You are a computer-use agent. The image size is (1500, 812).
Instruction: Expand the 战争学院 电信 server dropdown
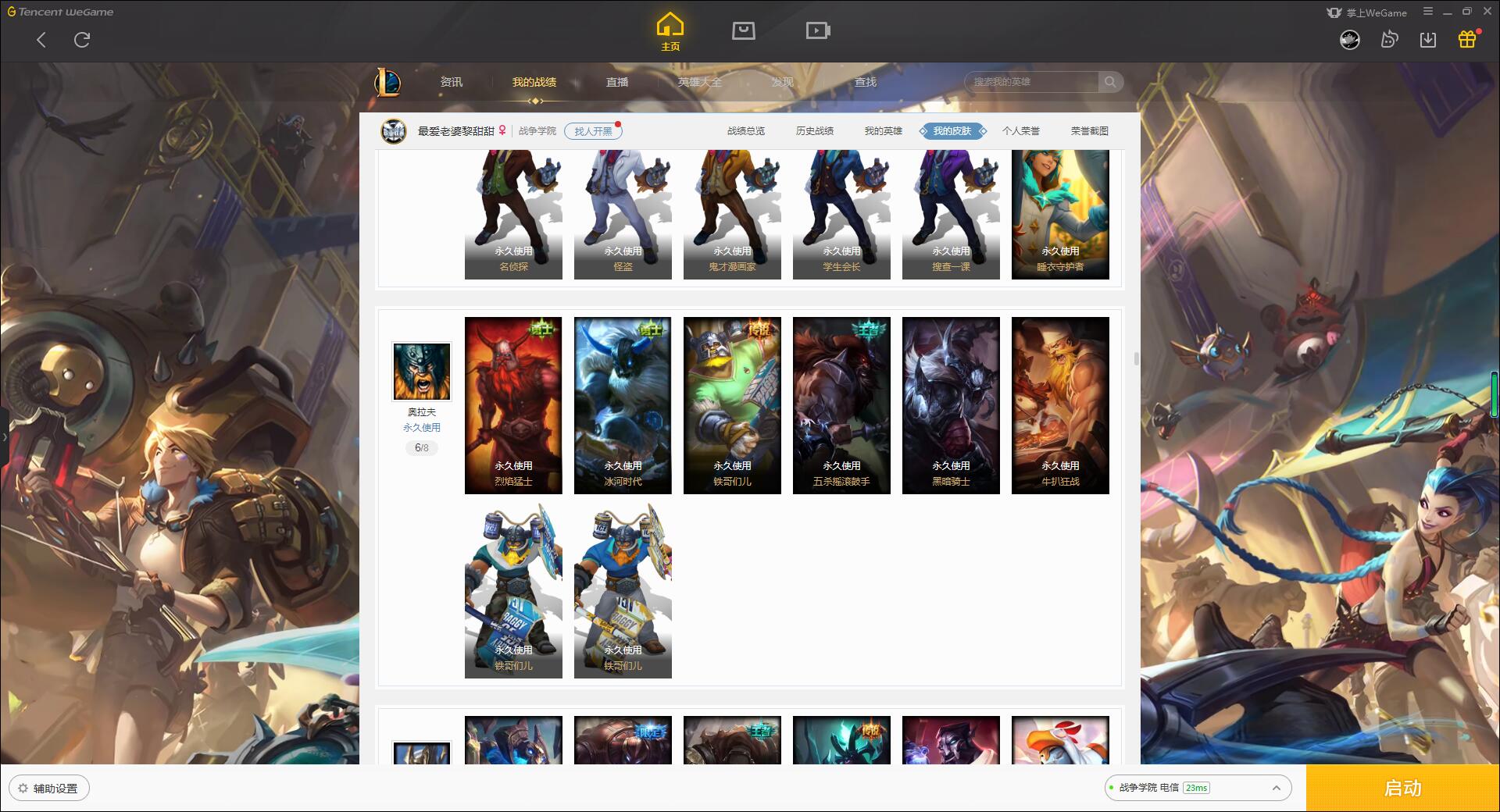click(x=1197, y=788)
